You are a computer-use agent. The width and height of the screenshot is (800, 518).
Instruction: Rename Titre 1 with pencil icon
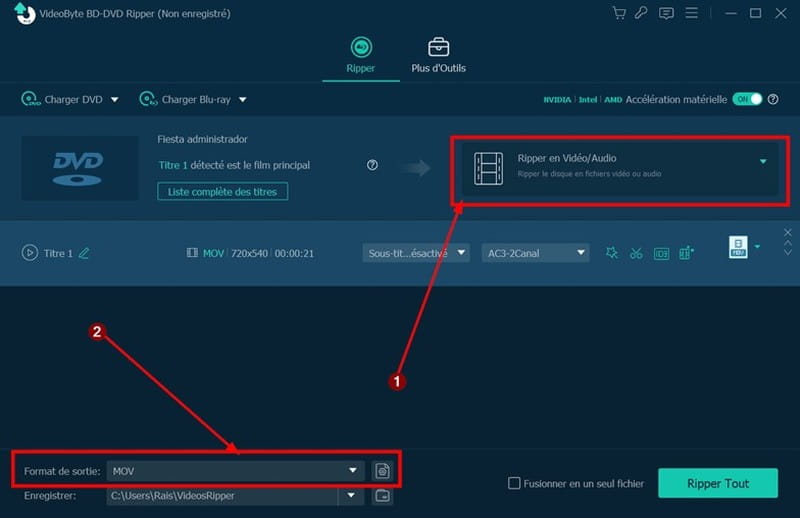coord(84,253)
